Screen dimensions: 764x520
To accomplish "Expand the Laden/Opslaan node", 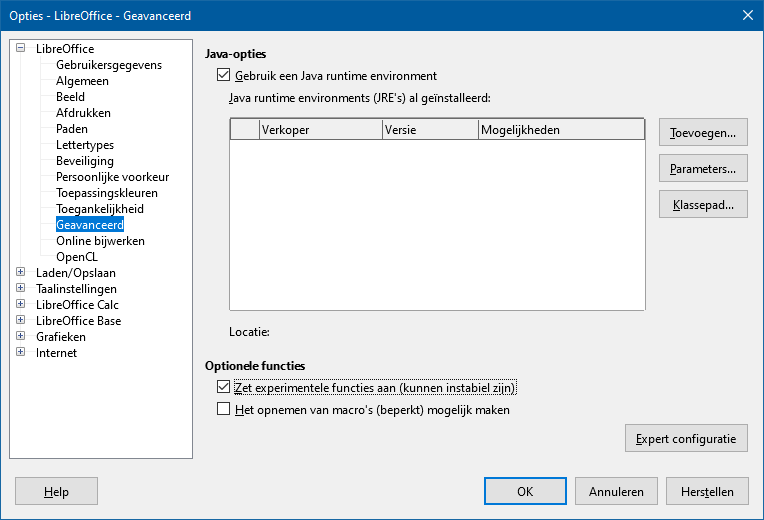I will pos(20,272).
